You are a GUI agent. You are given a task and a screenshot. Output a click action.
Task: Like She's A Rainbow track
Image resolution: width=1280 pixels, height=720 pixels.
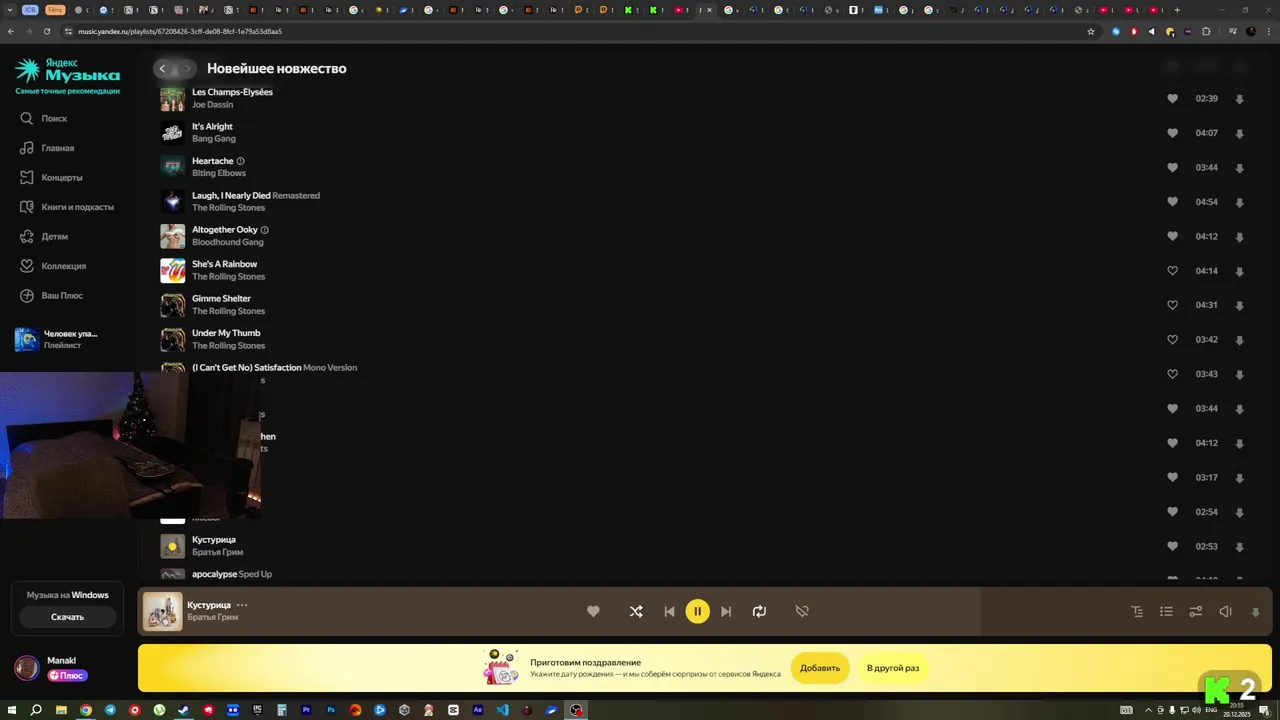point(1172,271)
